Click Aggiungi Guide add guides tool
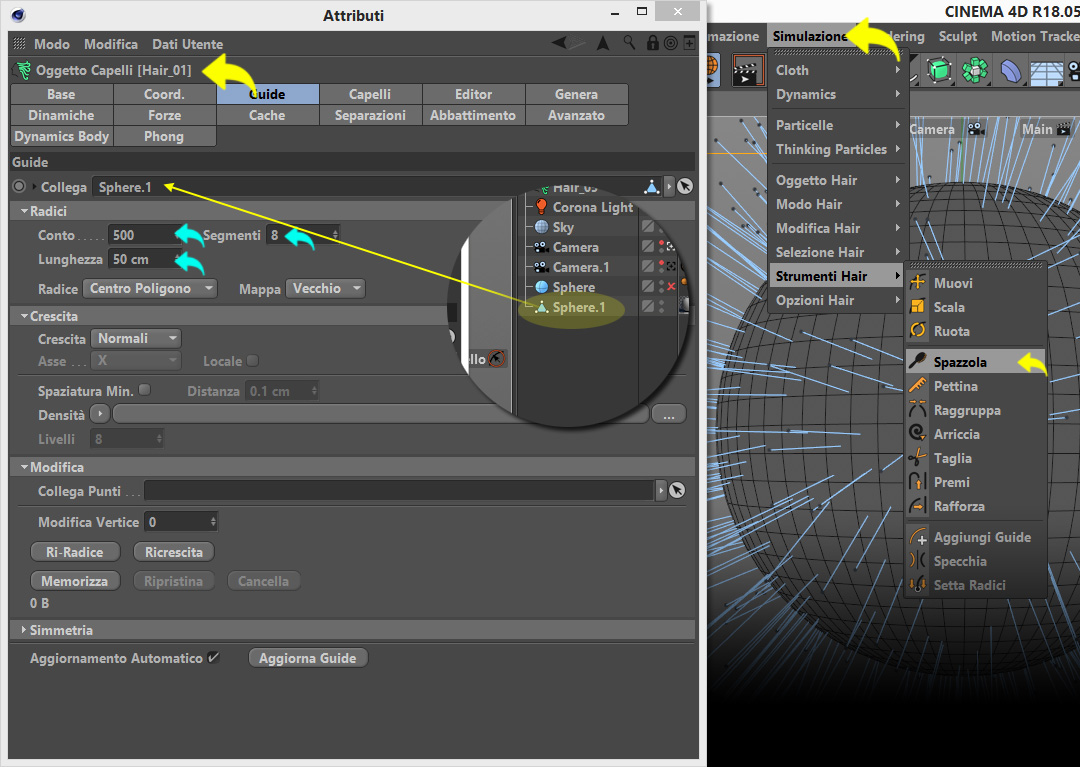This screenshot has width=1080, height=767. coord(975,537)
